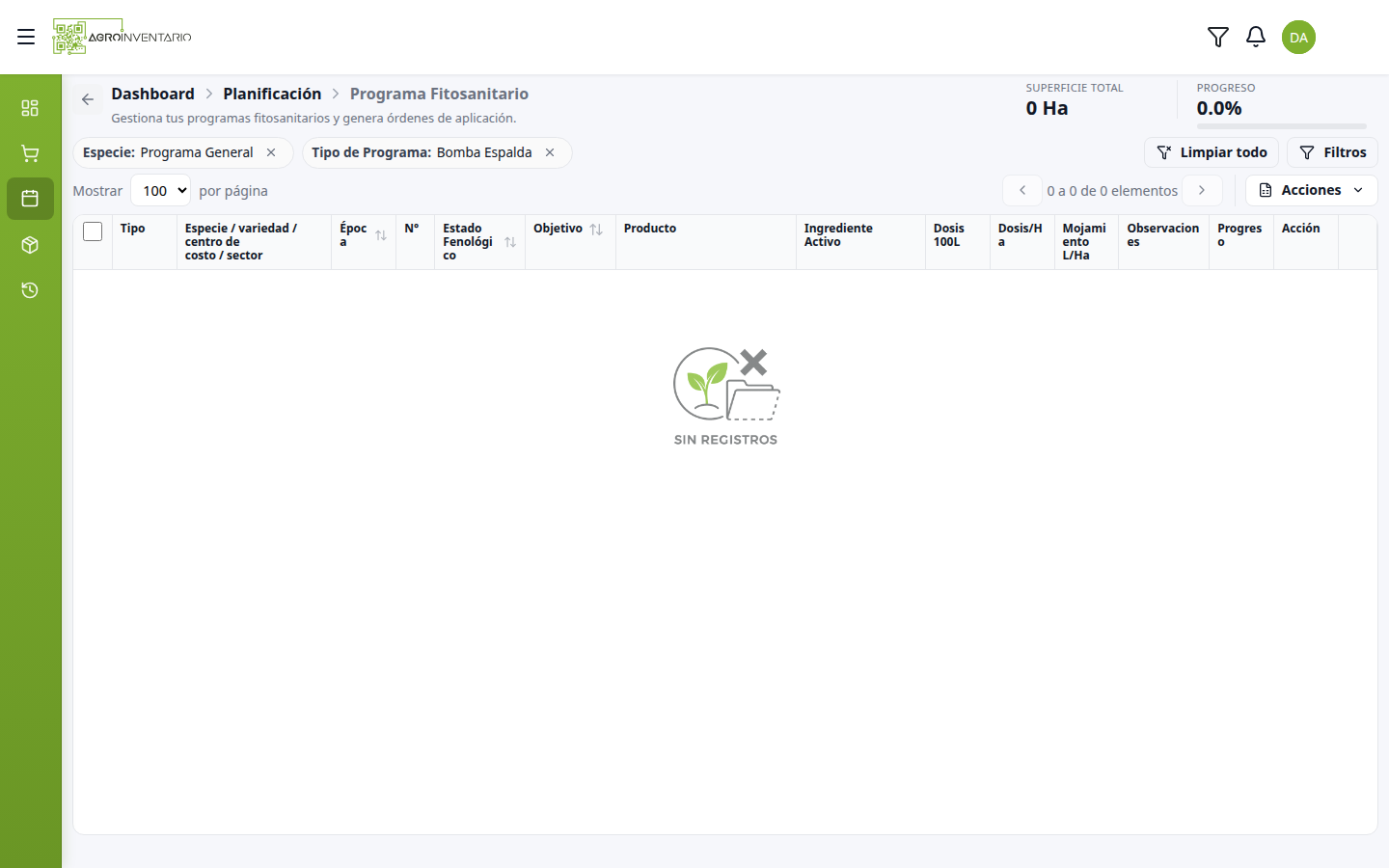The height and width of the screenshot is (868, 1389).
Task: Sort by Objetivo column
Action: coord(596,230)
